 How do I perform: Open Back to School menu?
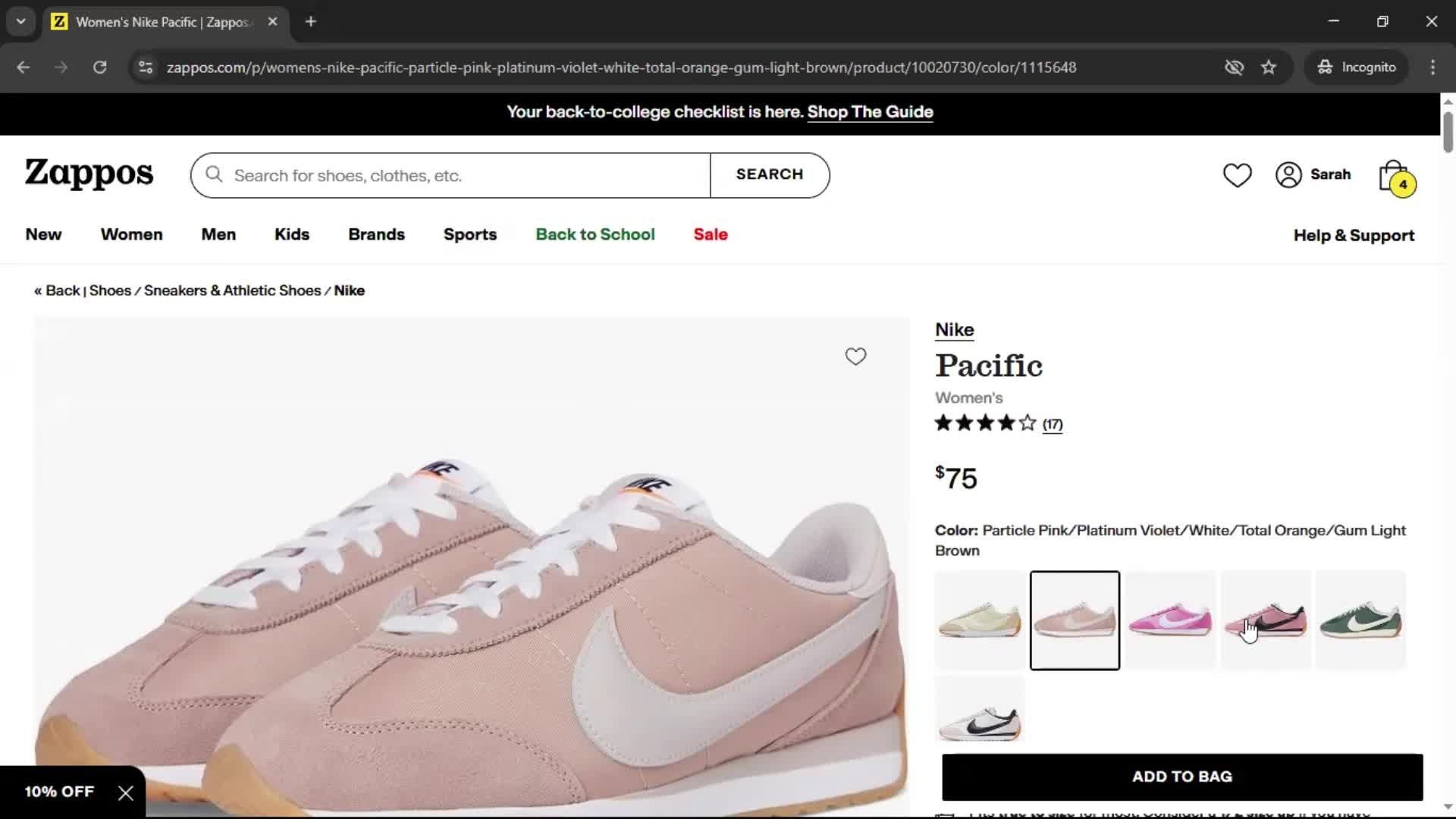coord(595,235)
